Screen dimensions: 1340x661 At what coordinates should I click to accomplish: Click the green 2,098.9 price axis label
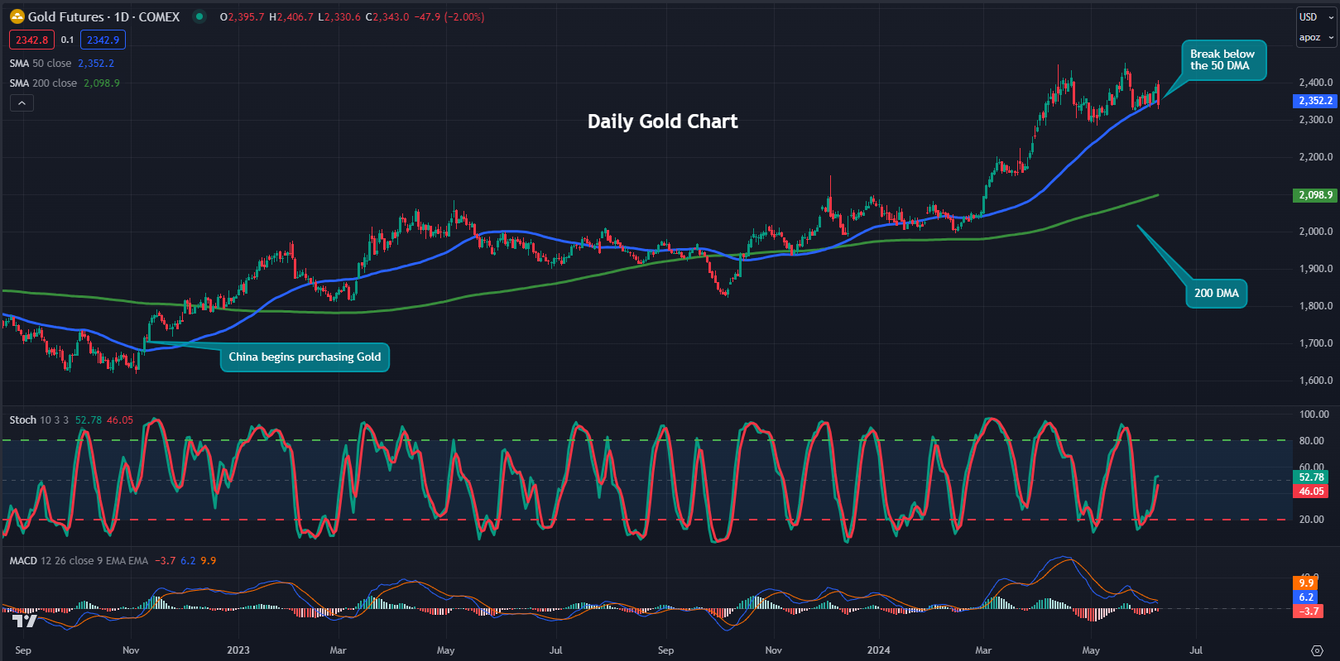(1315, 195)
